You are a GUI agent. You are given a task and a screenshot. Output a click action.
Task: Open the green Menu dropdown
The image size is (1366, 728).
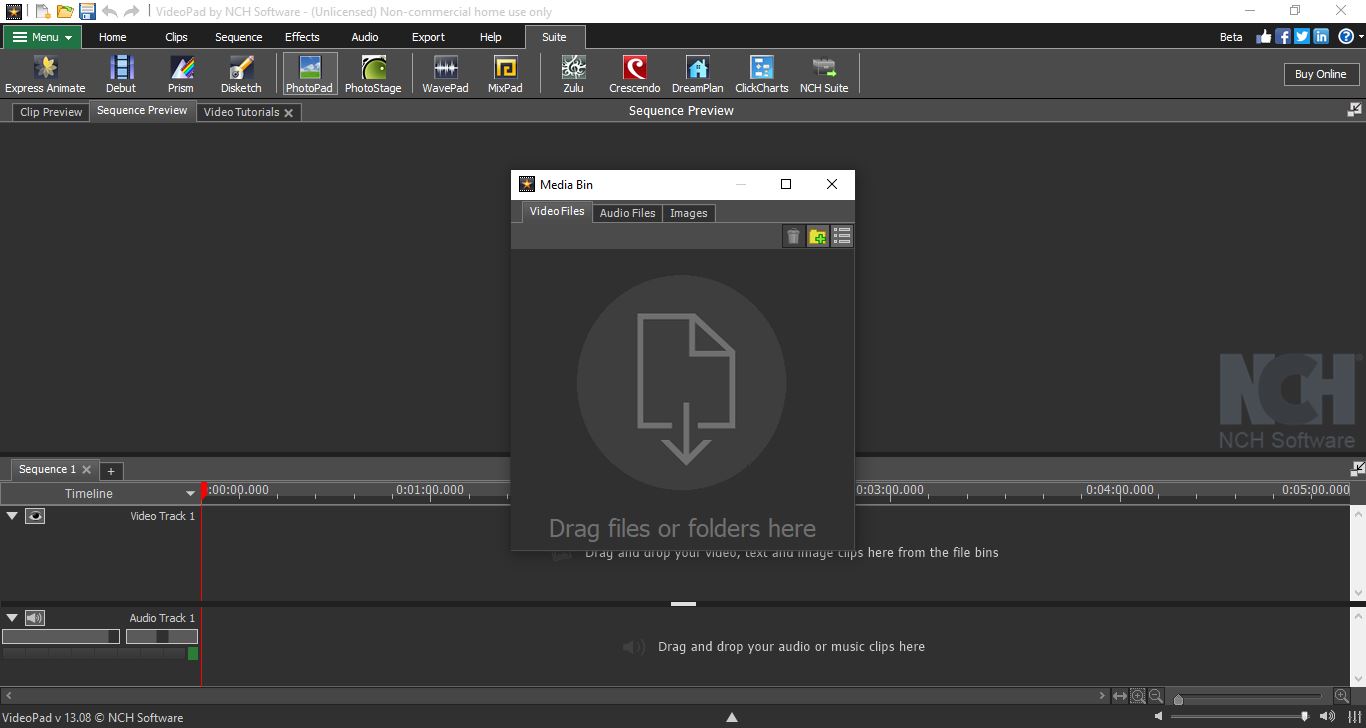click(x=42, y=37)
